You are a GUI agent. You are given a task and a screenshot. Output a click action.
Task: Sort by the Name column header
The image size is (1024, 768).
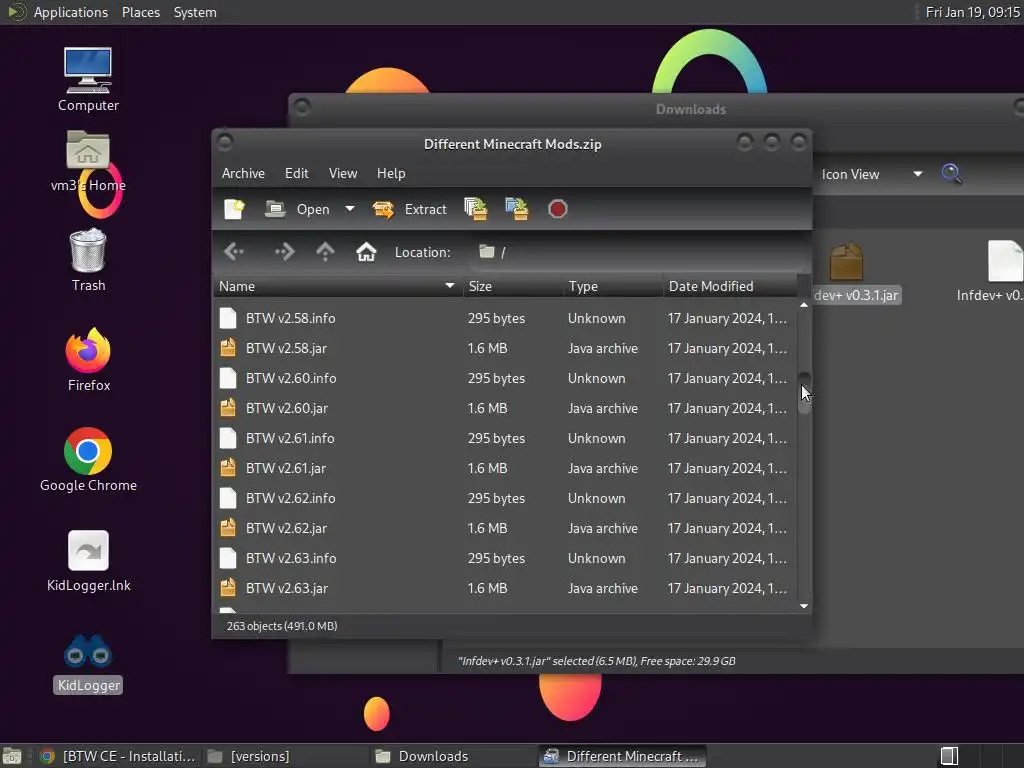pyautogui.click(x=338, y=286)
